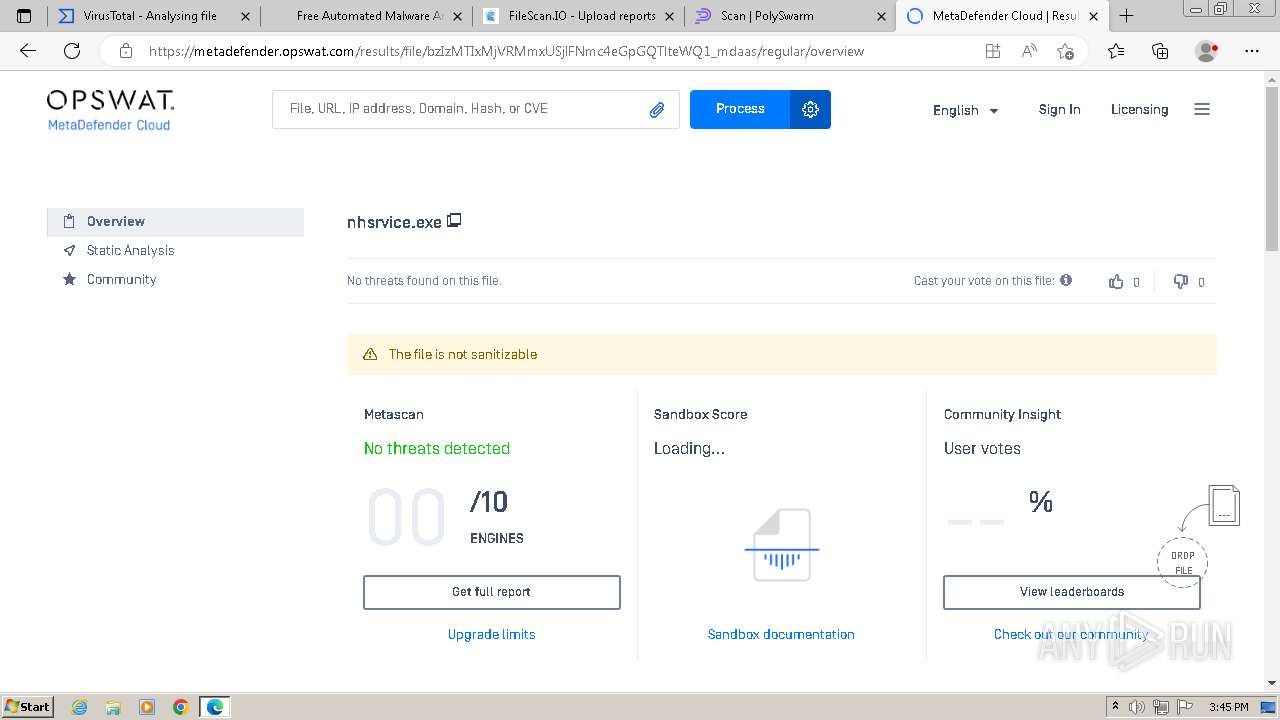Open the Upgrade limits link
The height and width of the screenshot is (720, 1280).
pos(491,634)
